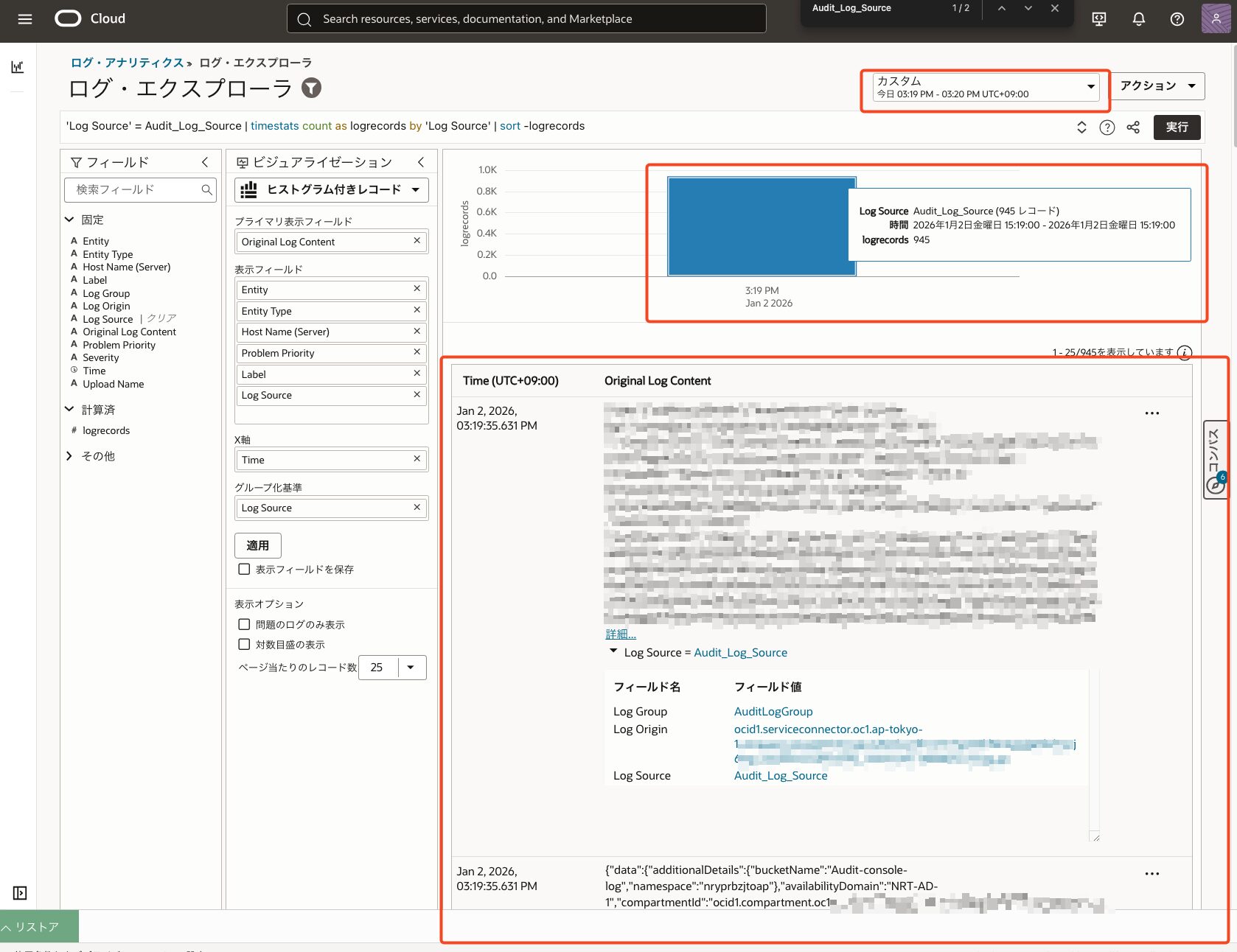The image size is (1237, 952).
Task: Open the help question mark icon in header
Action: click(x=1177, y=19)
